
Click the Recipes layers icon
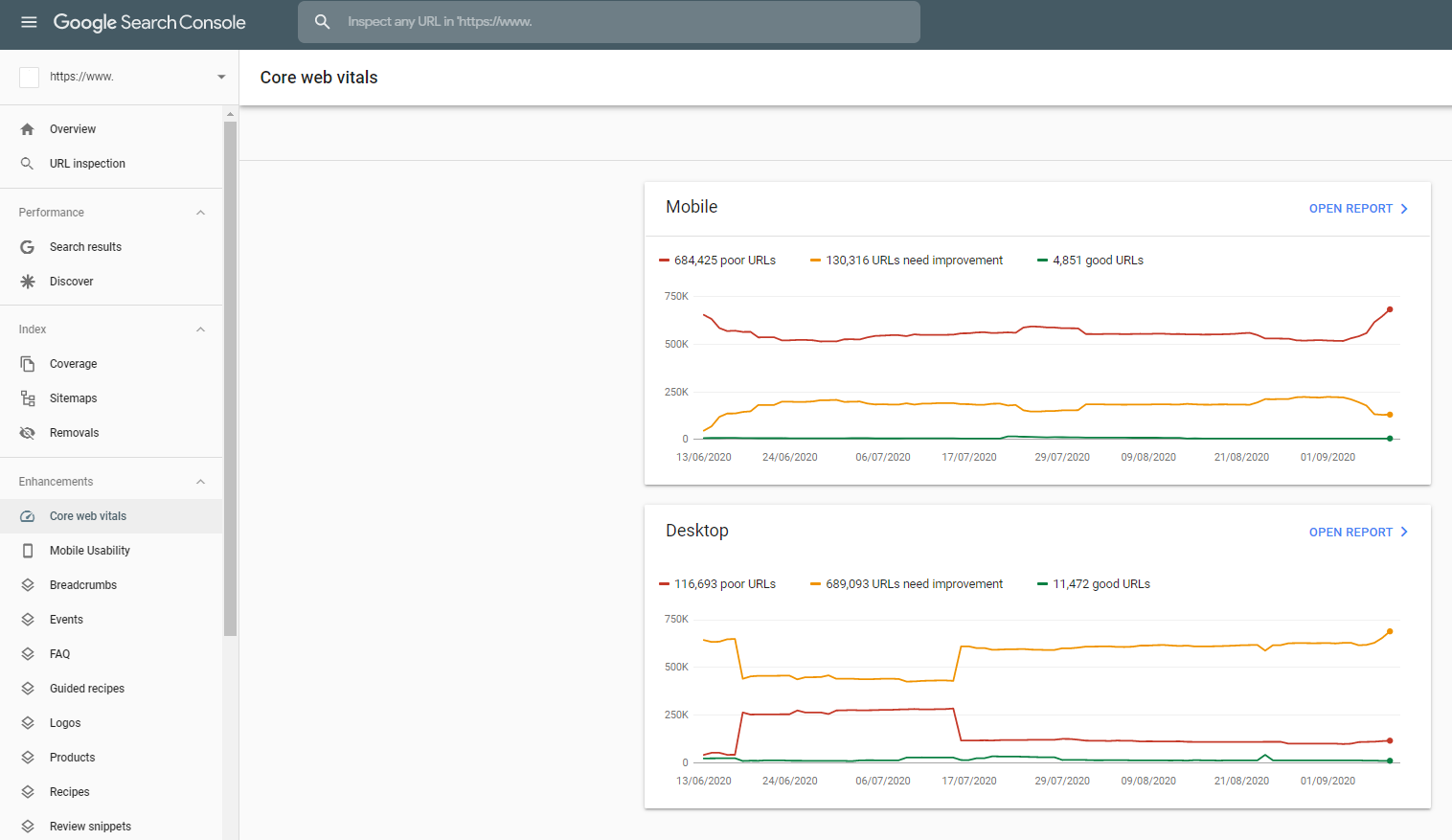coord(28,792)
